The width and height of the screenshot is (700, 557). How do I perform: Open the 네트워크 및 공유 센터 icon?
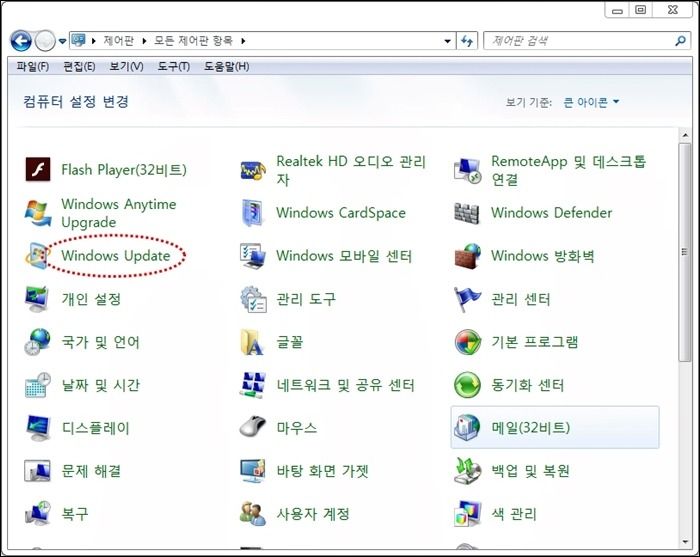pyautogui.click(x=253, y=385)
